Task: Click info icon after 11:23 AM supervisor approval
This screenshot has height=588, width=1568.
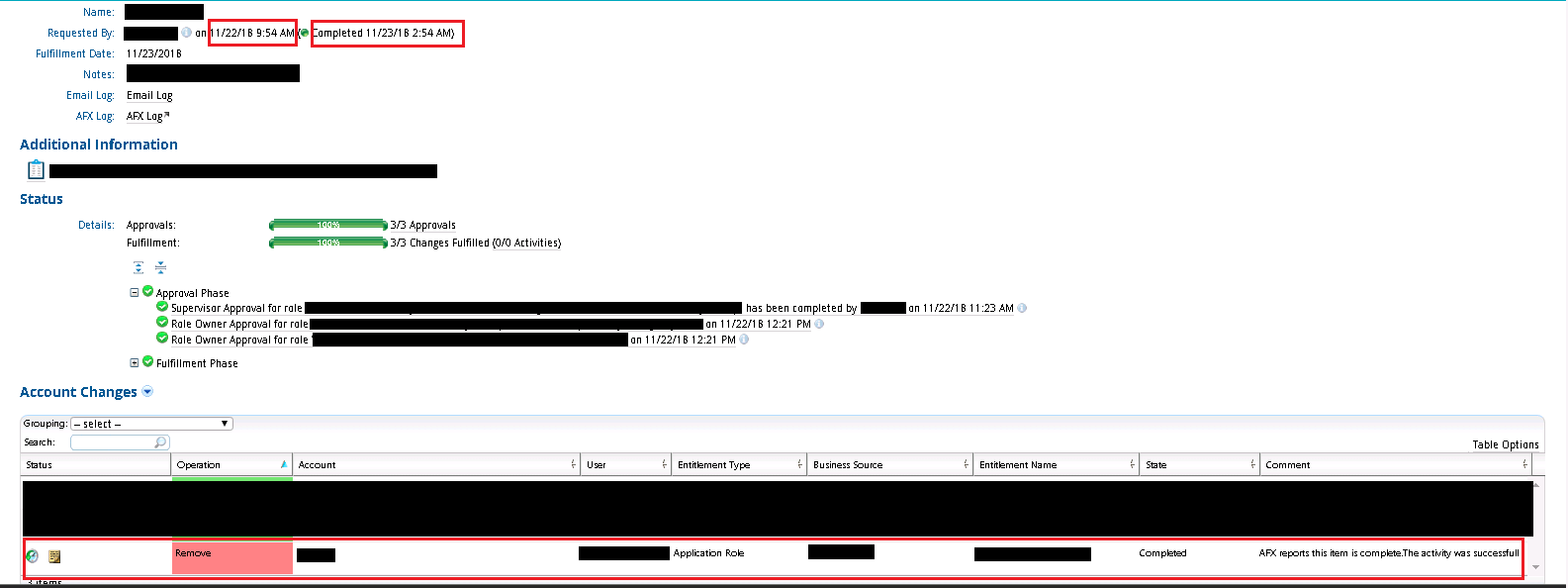Action: [1022, 308]
